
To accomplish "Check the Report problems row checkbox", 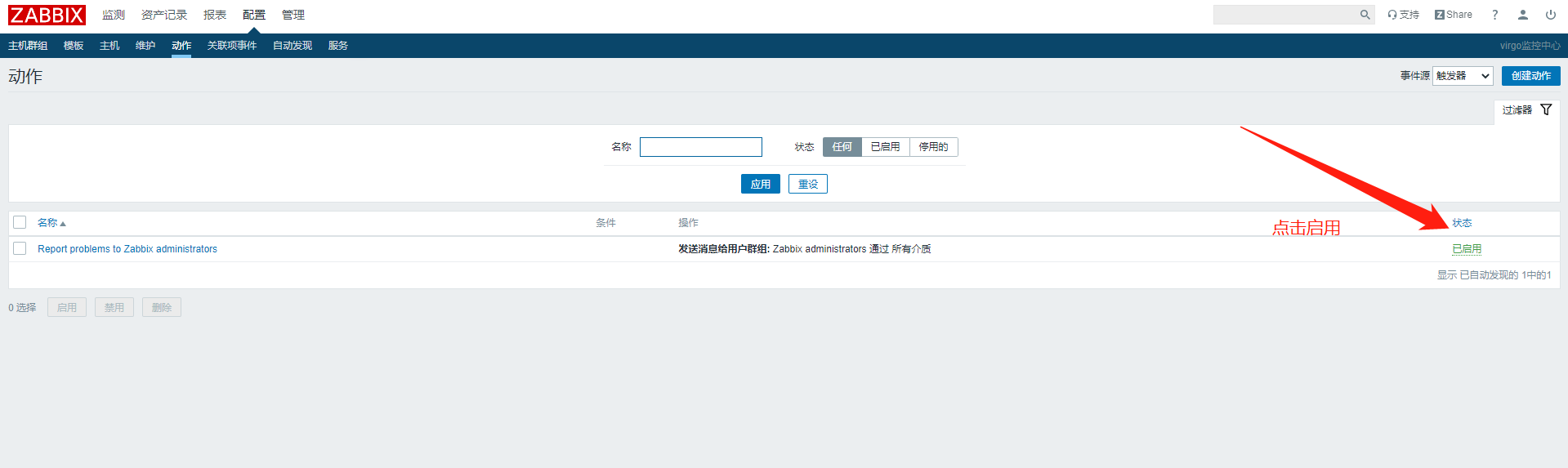I will coord(20,248).
